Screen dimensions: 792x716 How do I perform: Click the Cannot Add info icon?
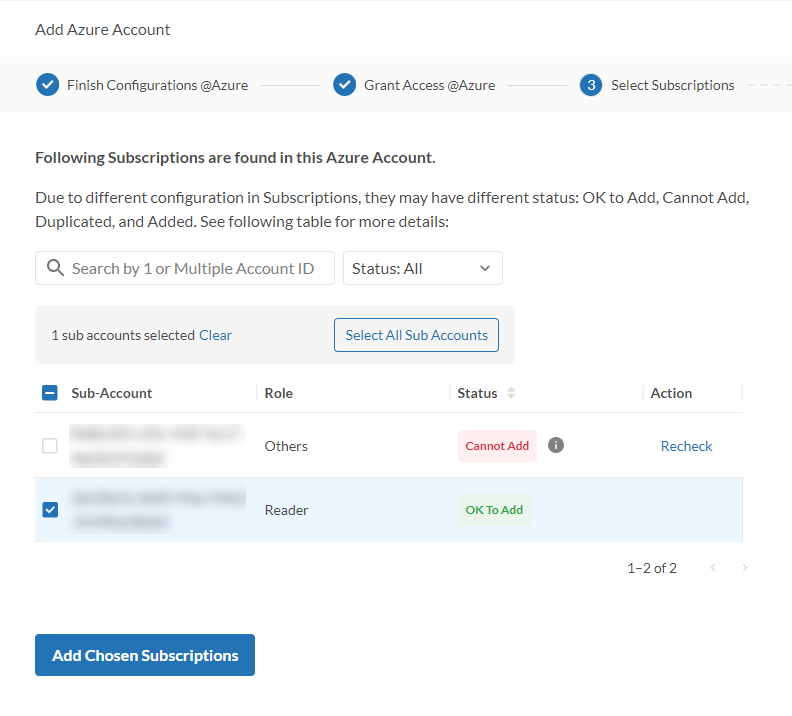click(x=556, y=445)
